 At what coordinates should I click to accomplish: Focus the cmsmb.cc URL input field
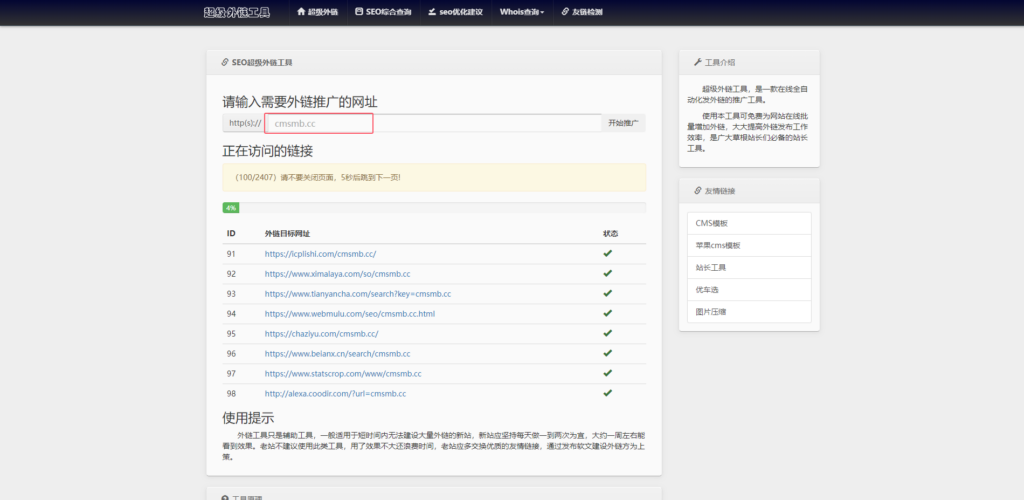434,123
